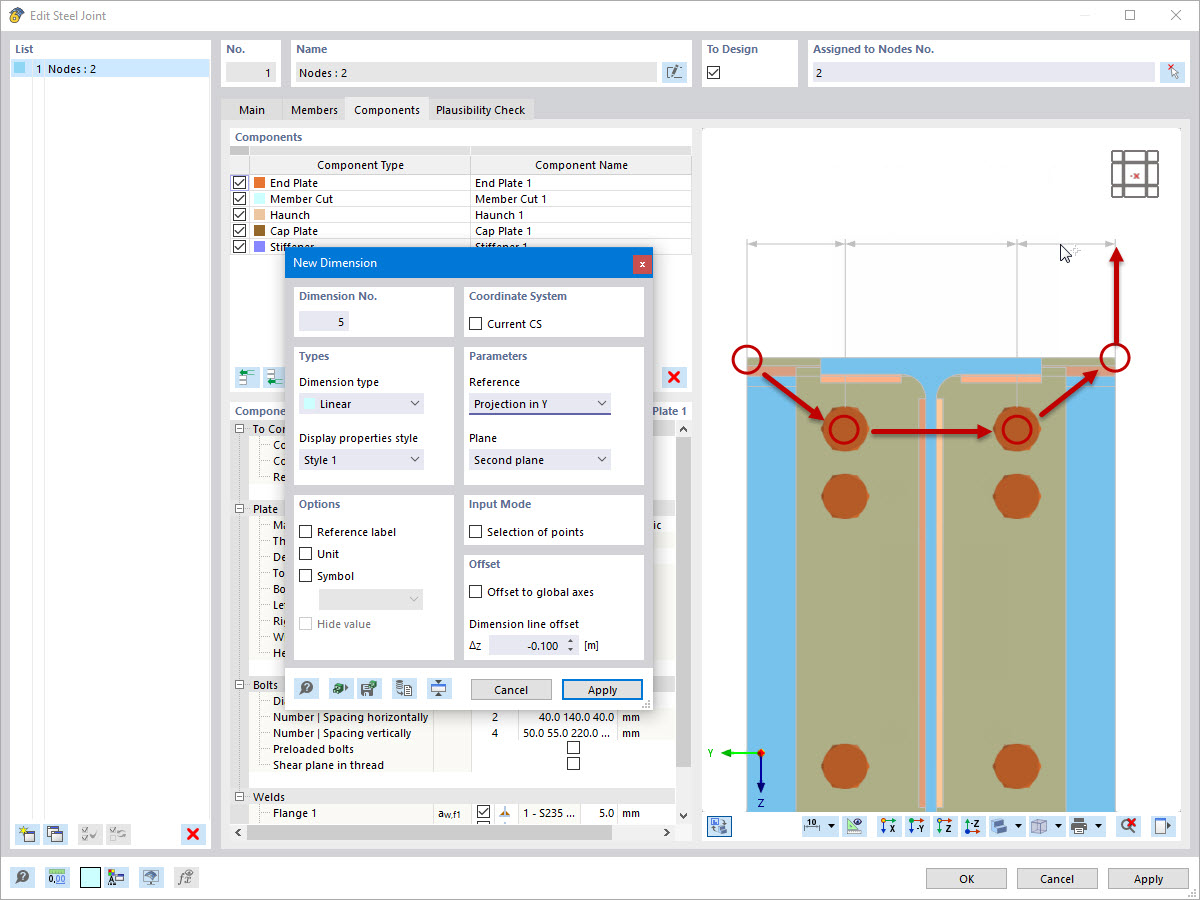This screenshot has width=1200, height=900.
Task: Click the show dimensions visibility icon with eye
Action: point(854,826)
